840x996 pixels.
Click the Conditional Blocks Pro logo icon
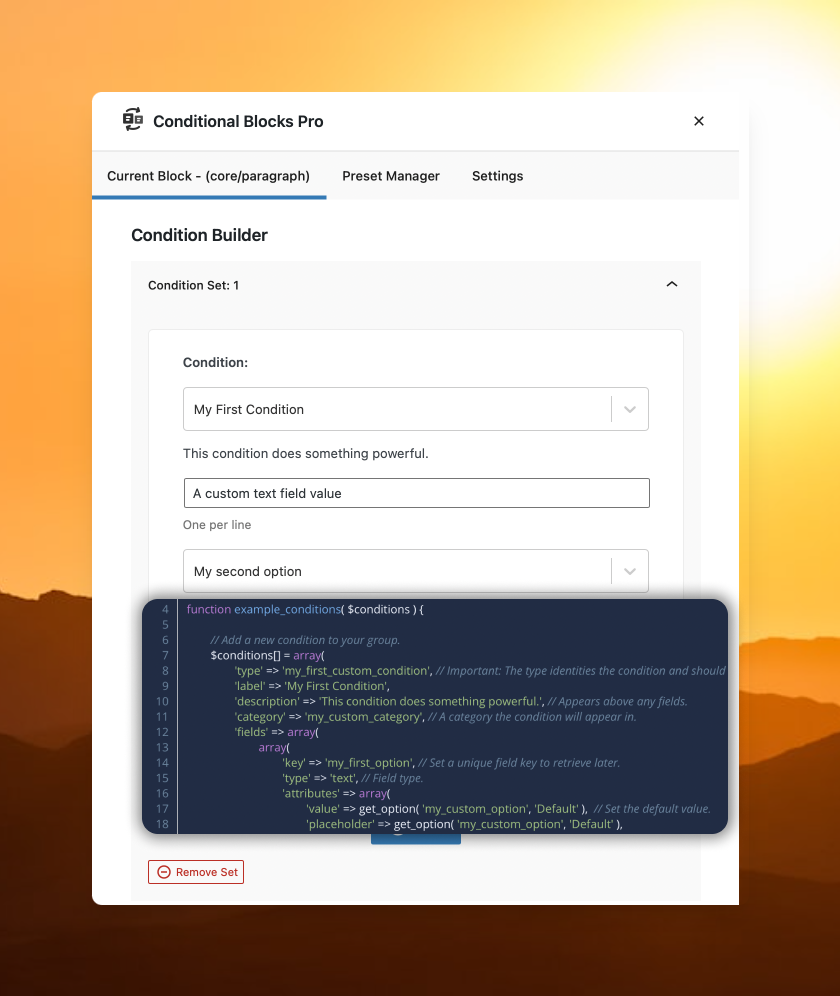pos(133,120)
